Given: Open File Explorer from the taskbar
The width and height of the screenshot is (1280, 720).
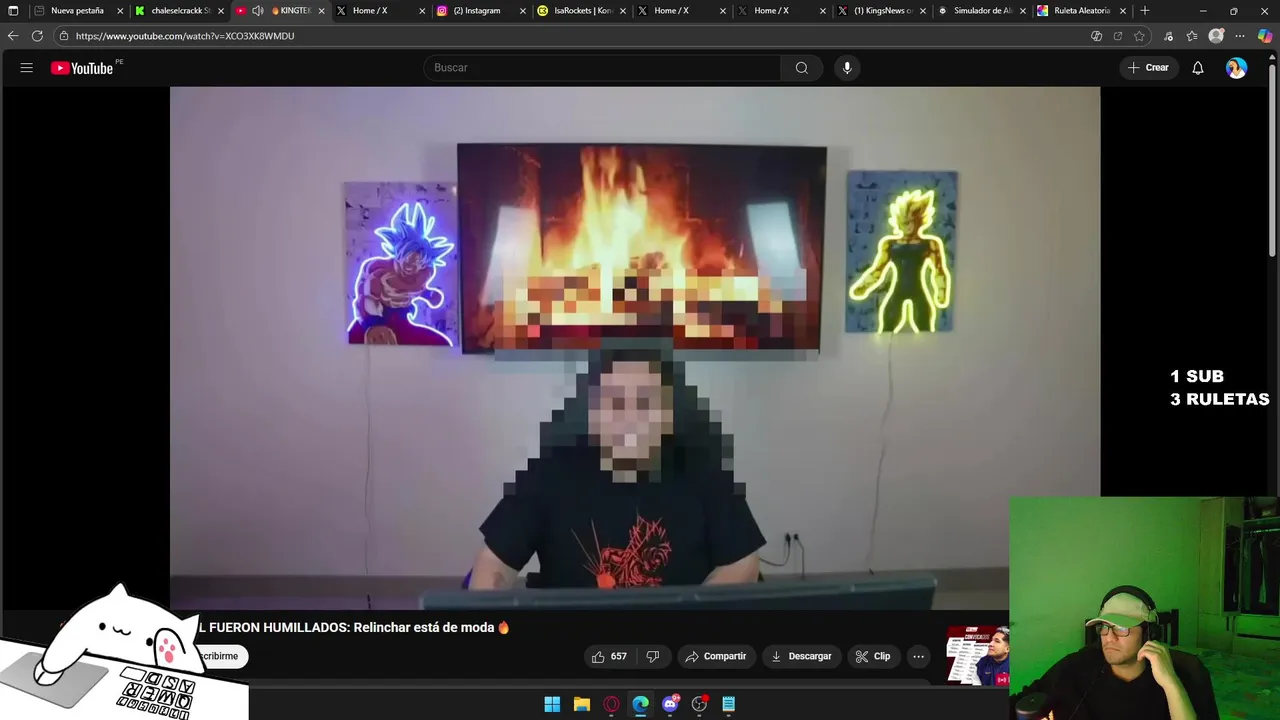Looking at the screenshot, I should click(x=581, y=704).
